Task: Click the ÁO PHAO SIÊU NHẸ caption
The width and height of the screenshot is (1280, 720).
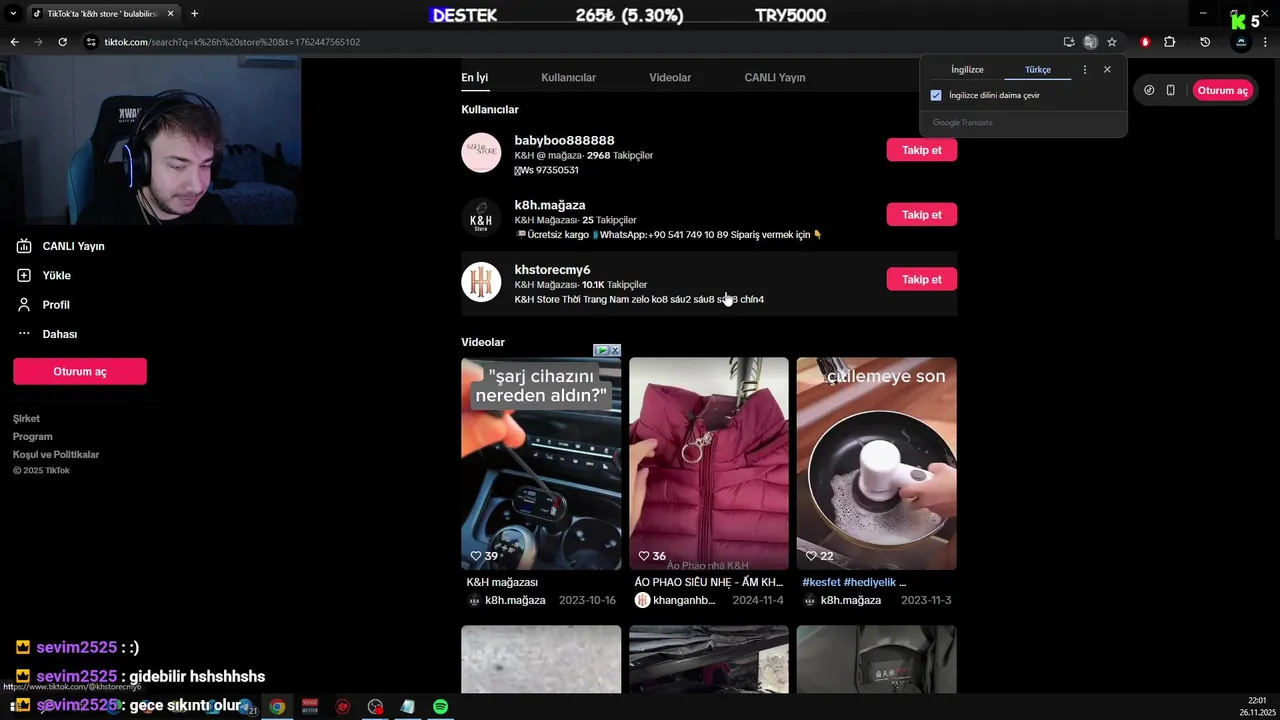Action: (x=709, y=582)
